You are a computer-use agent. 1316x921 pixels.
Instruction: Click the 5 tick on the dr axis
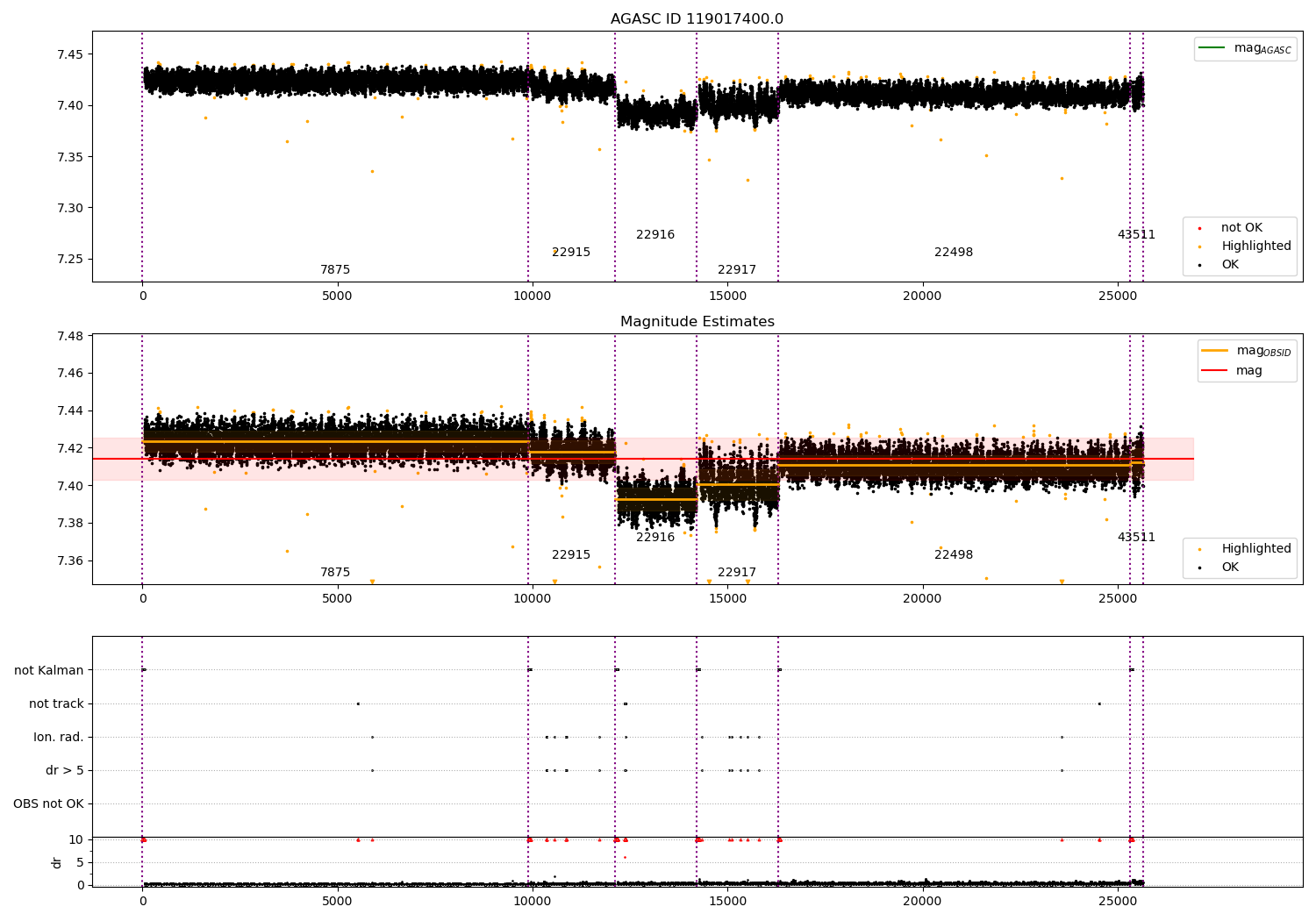coord(80,863)
